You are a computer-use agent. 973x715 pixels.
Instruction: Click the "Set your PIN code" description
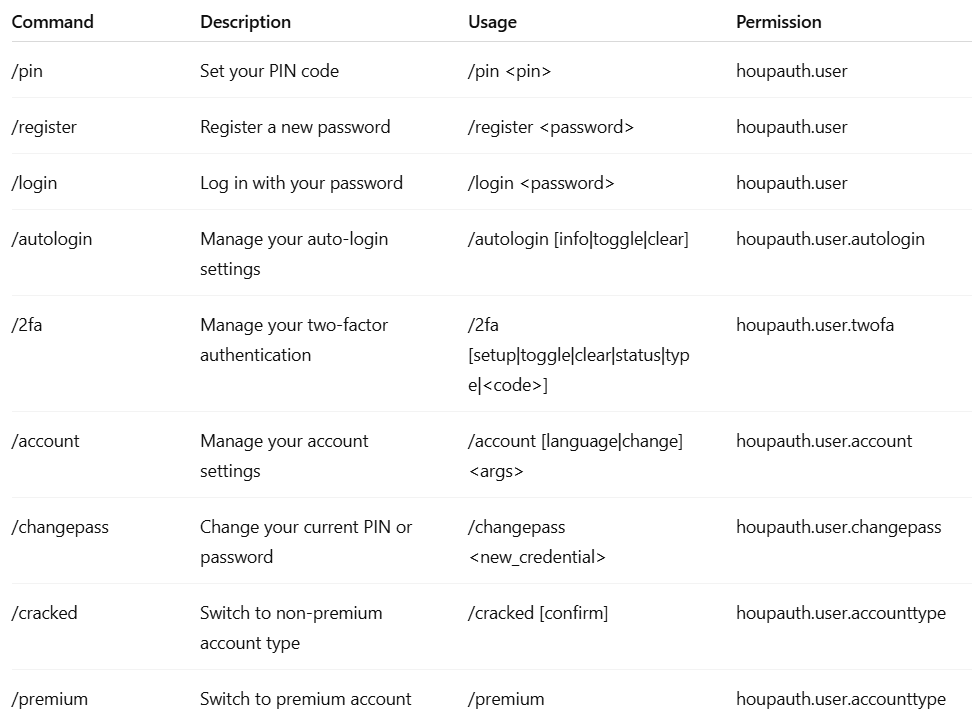coord(269,71)
